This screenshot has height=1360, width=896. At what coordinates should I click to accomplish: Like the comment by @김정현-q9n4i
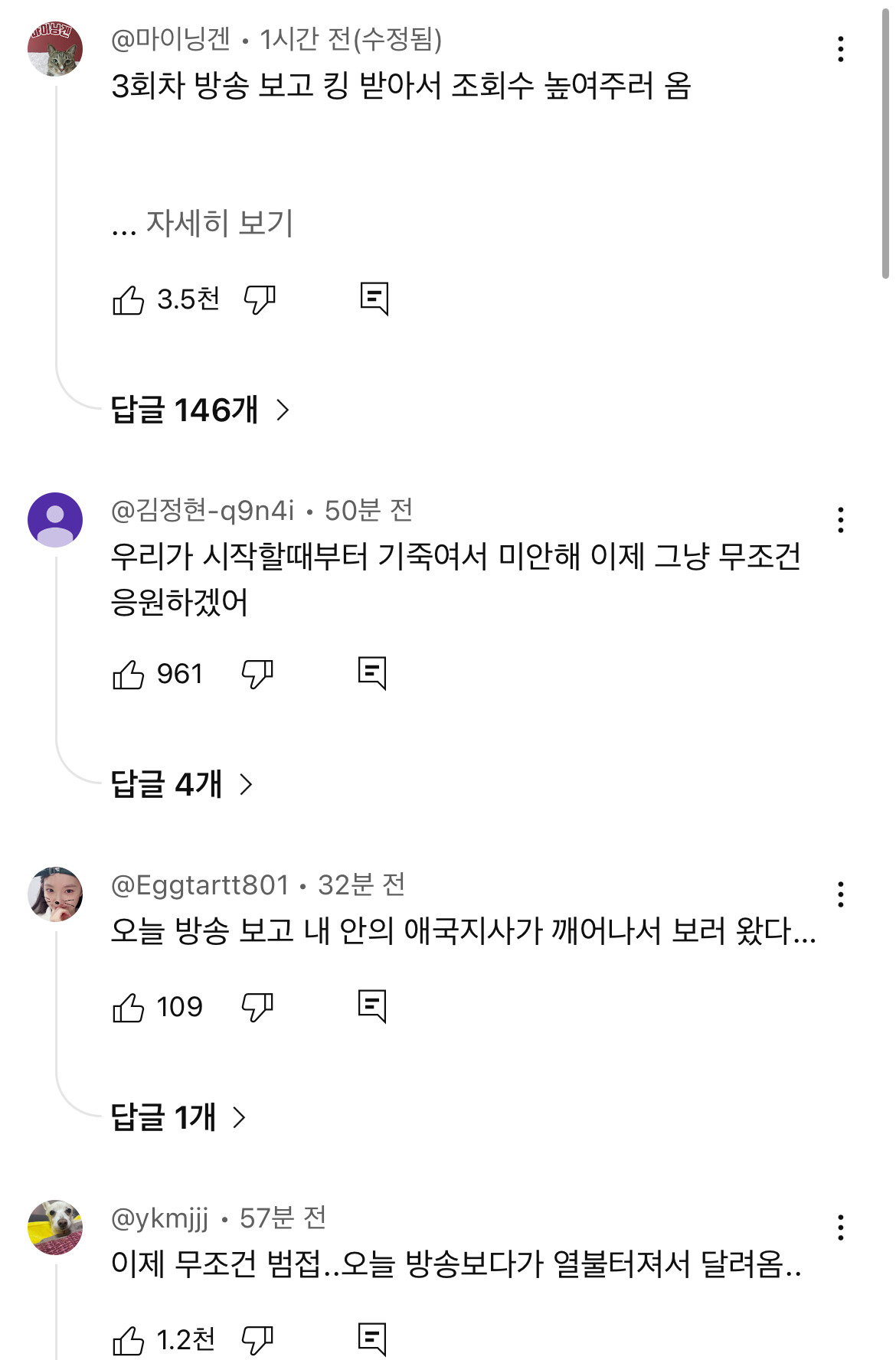[x=128, y=675]
